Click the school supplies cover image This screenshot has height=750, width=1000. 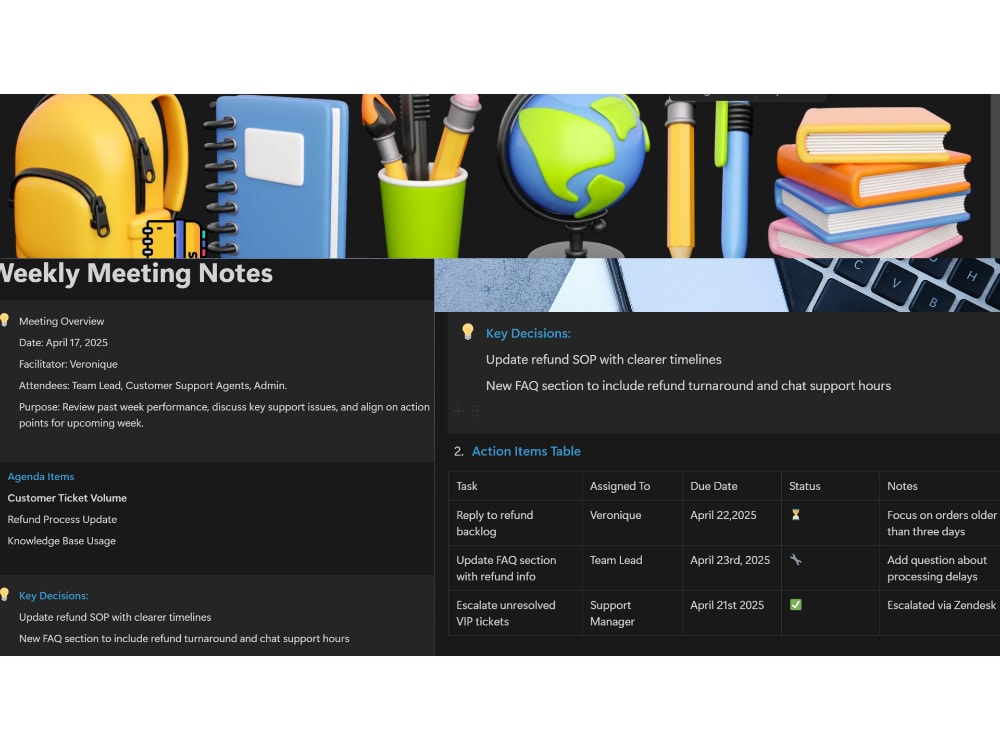click(x=500, y=176)
